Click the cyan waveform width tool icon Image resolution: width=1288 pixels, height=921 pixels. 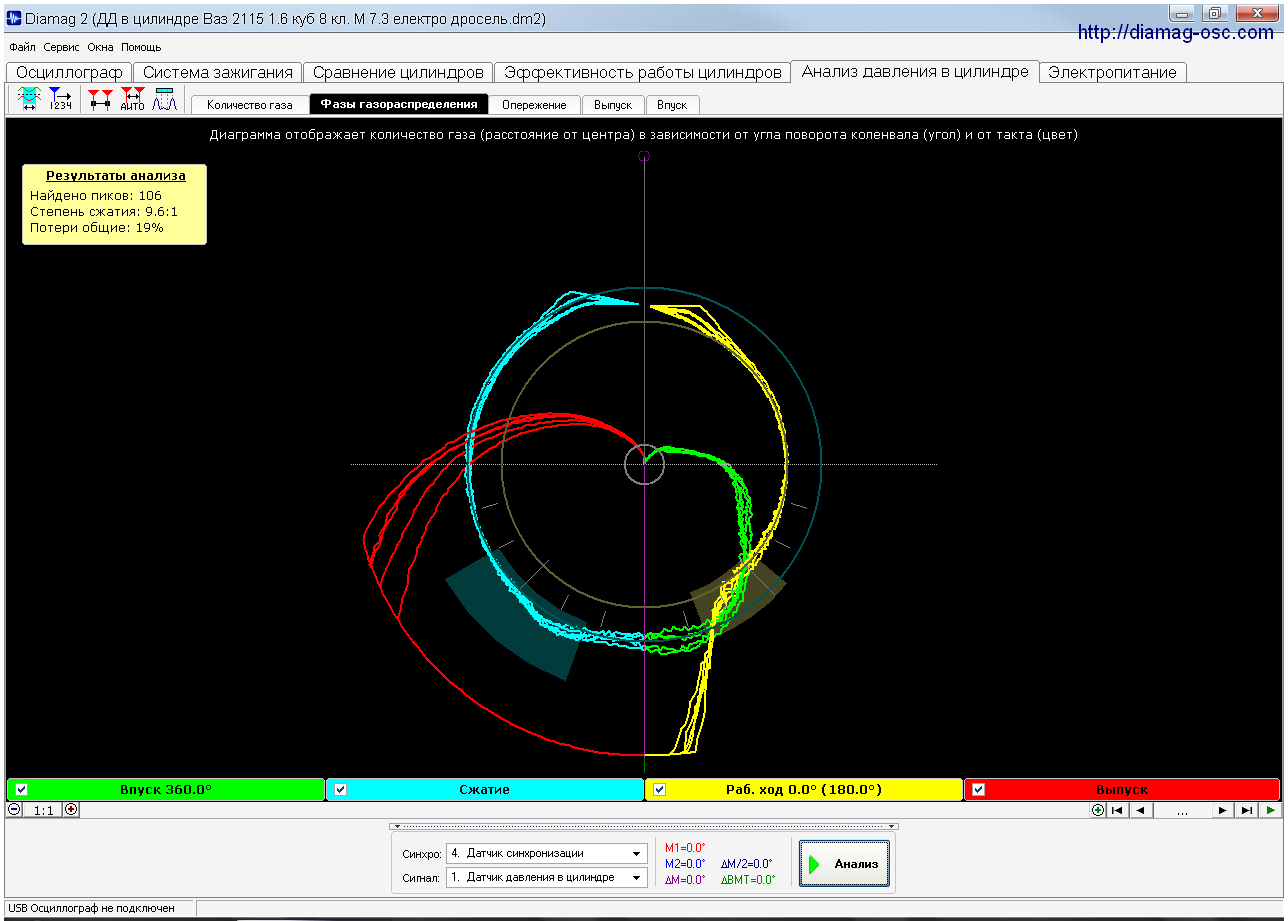tap(29, 99)
